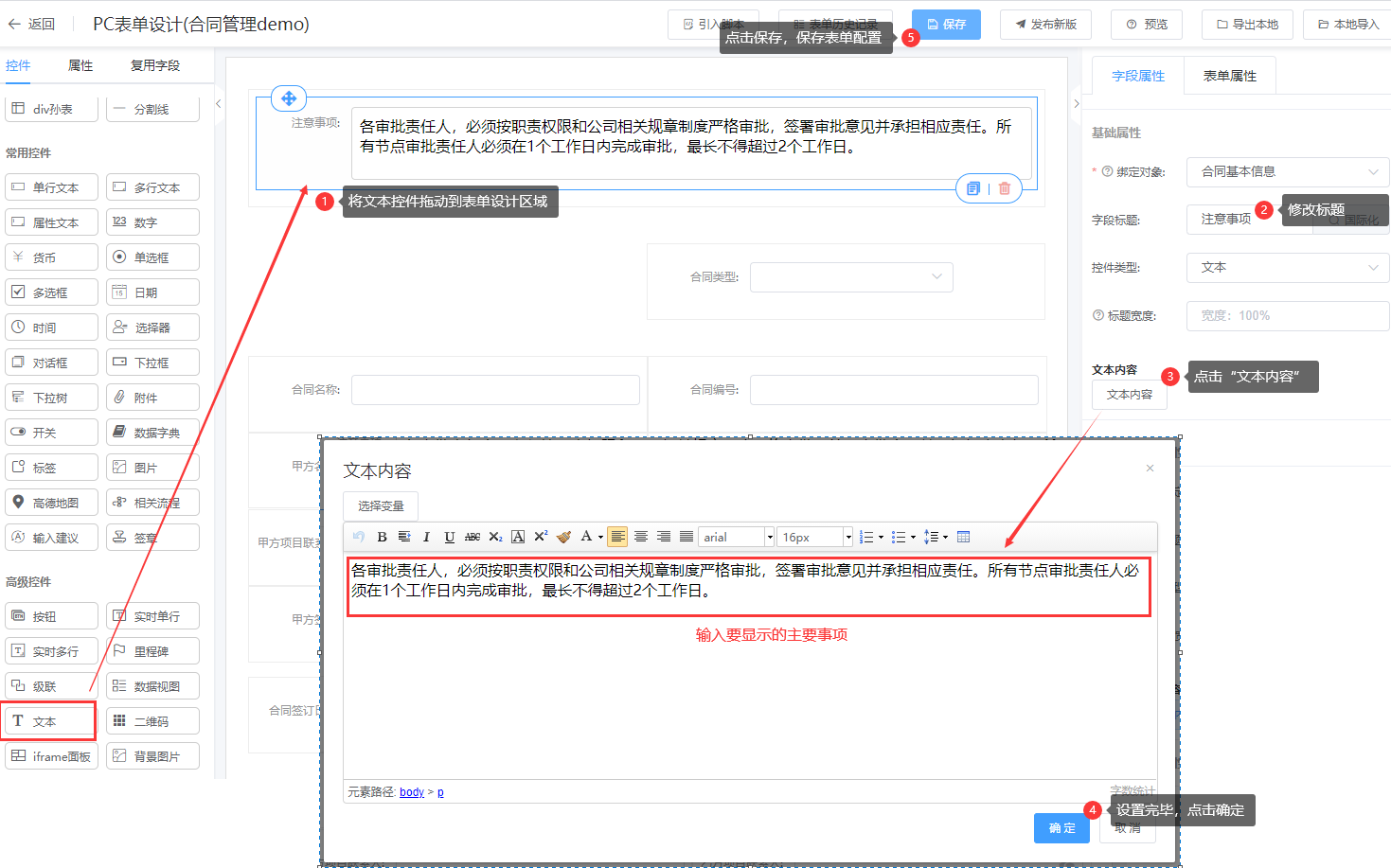Toggle center alignment in the editor toolbar
Viewport: 1391px width, 868px height.
[x=641, y=537]
